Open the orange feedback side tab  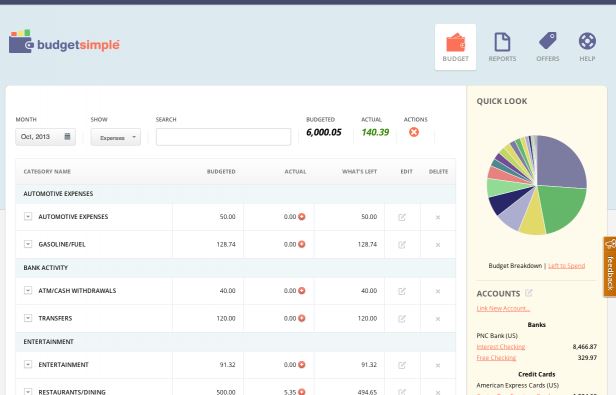point(610,267)
